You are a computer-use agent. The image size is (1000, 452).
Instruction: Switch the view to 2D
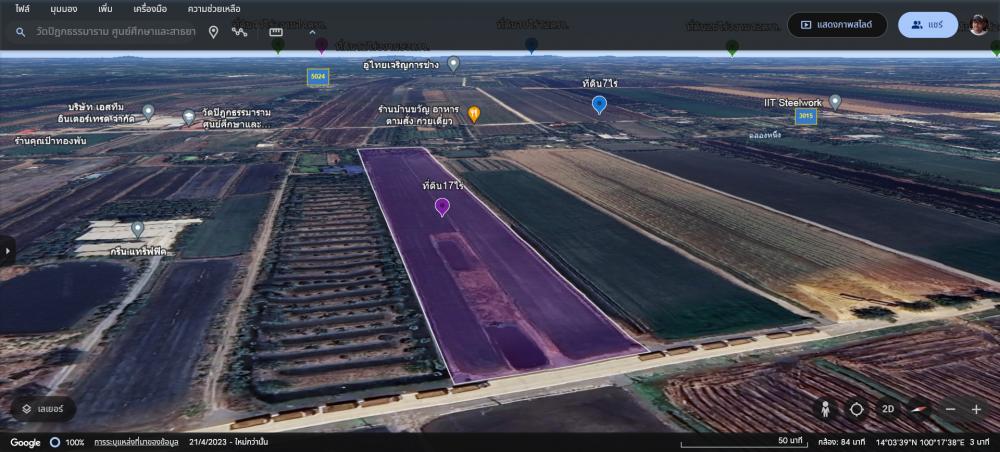coord(887,409)
